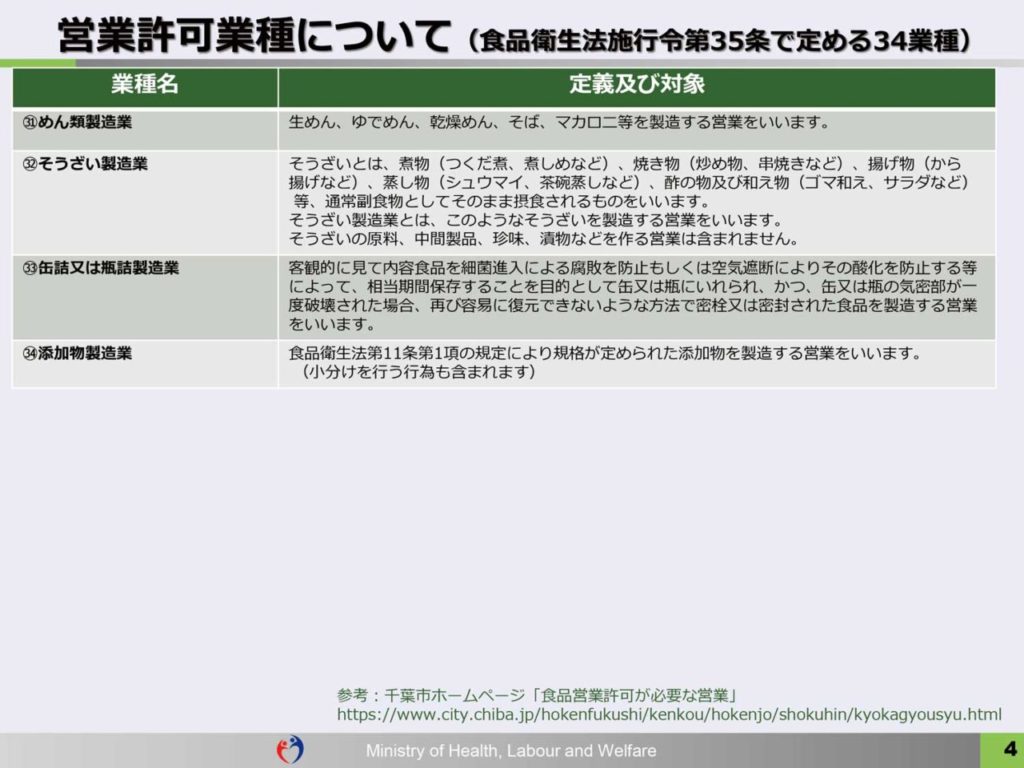Click the page number 4 box
Image resolution: width=1024 pixels, height=768 pixels.
point(1002,750)
